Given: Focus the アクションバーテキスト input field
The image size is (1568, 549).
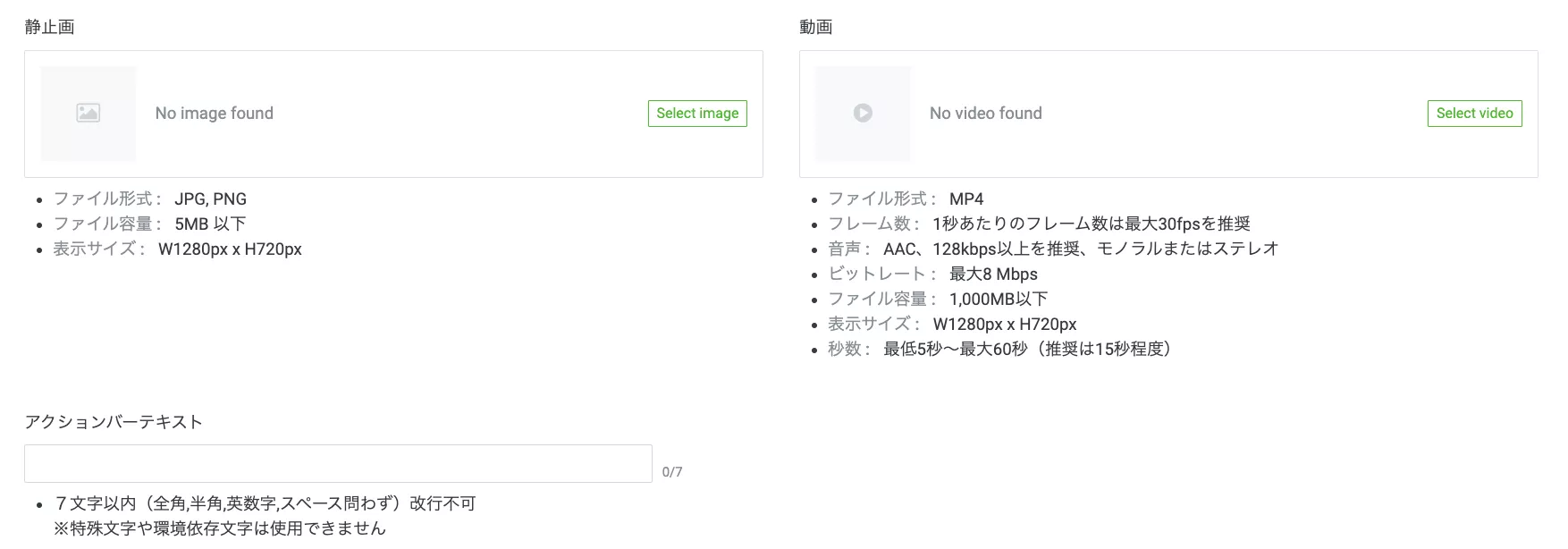Looking at the screenshot, I should pos(338,464).
